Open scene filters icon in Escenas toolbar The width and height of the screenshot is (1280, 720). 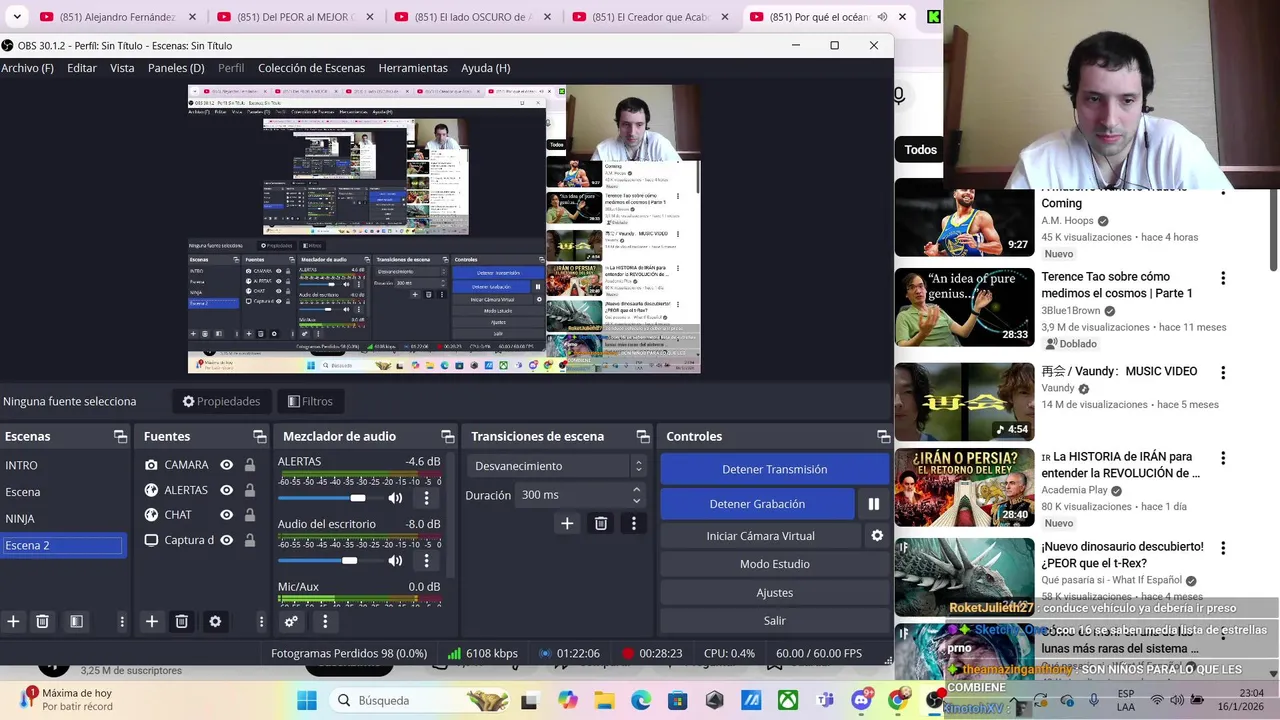76,621
